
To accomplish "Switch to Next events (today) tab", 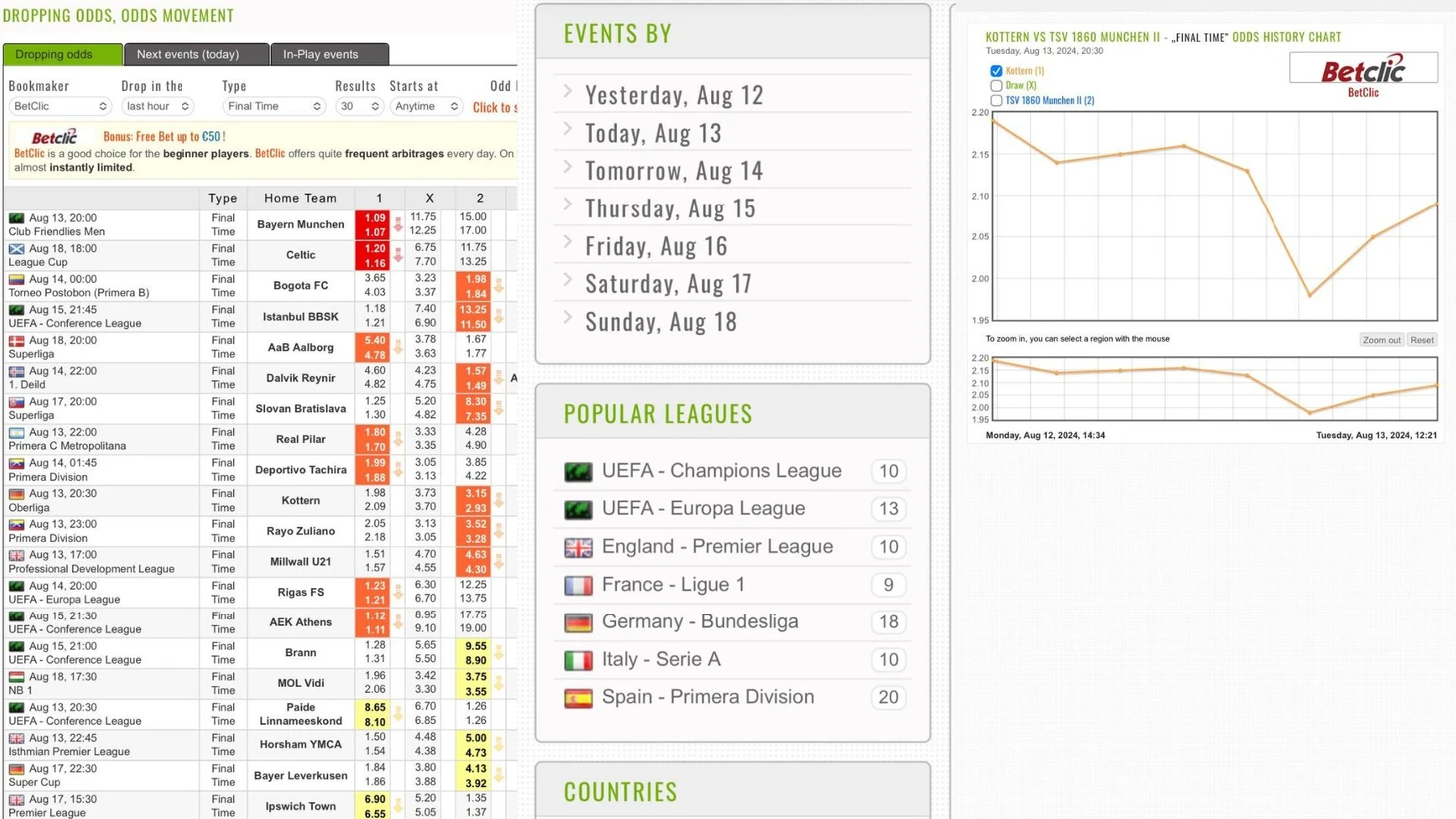I will pyautogui.click(x=196, y=54).
